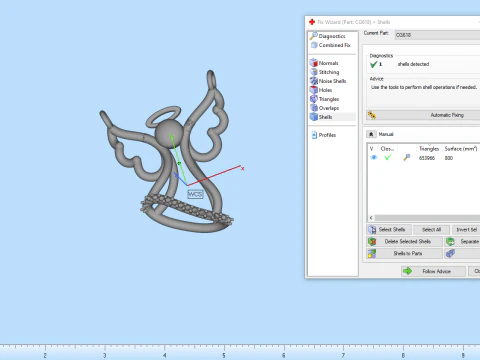Click the magnifier icon in shell row

click(406, 158)
